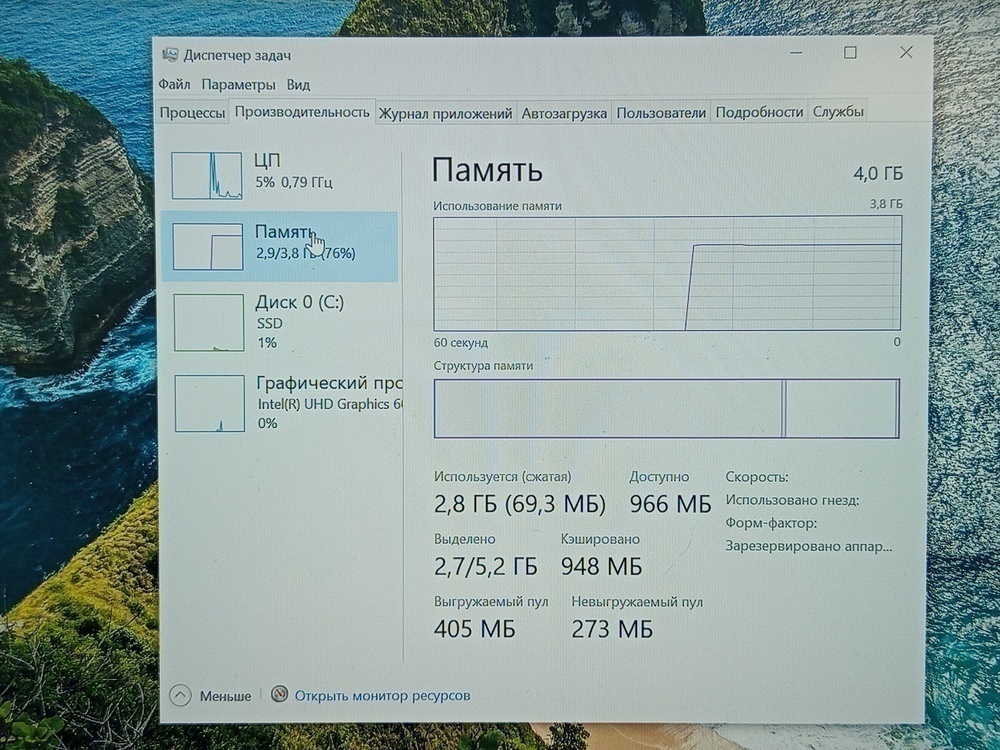Switch to the Процессы tab
The height and width of the screenshot is (750, 1000).
(x=192, y=113)
